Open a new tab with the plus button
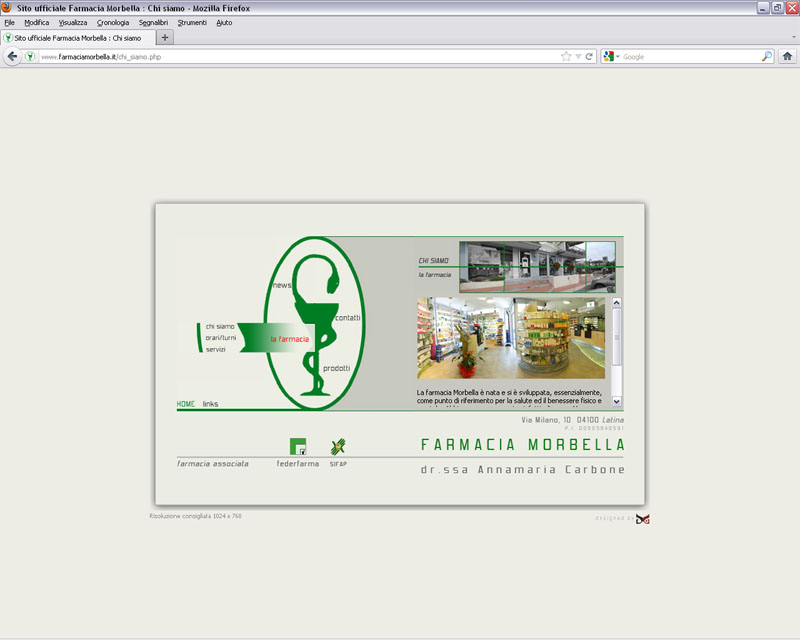 pyautogui.click(x=164, y=37)
